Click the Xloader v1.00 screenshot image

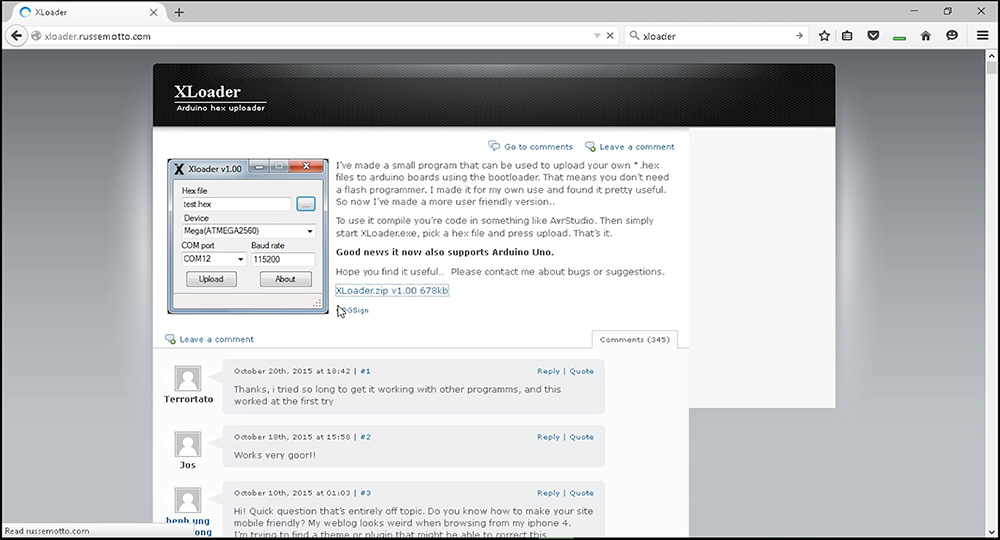(248, 237)
